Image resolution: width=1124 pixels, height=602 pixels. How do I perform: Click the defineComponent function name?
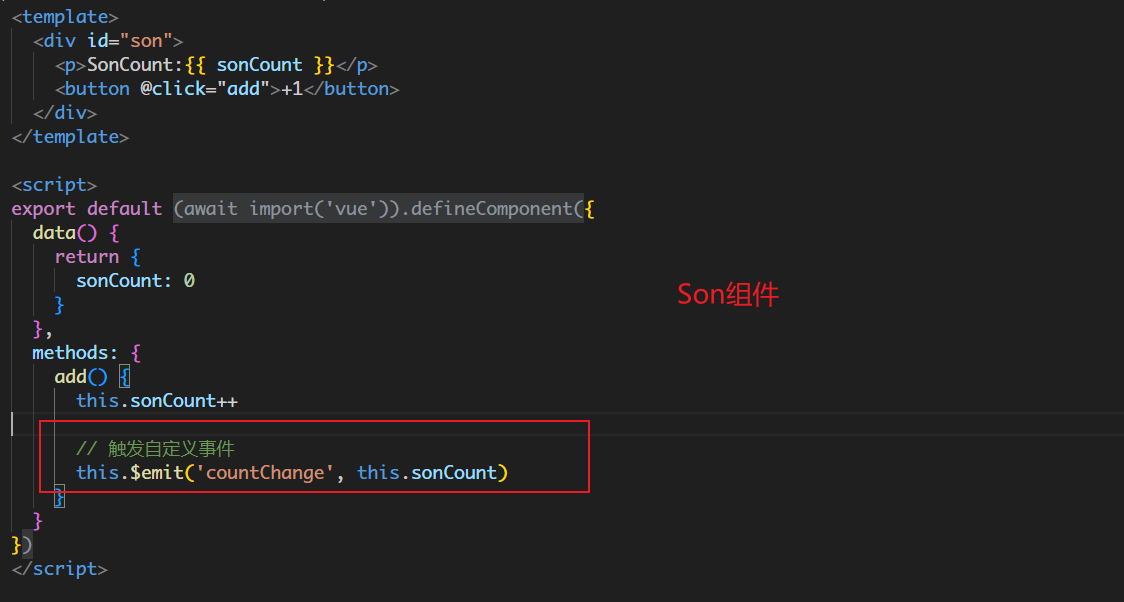pyautogui.click(x=493, y=209)
